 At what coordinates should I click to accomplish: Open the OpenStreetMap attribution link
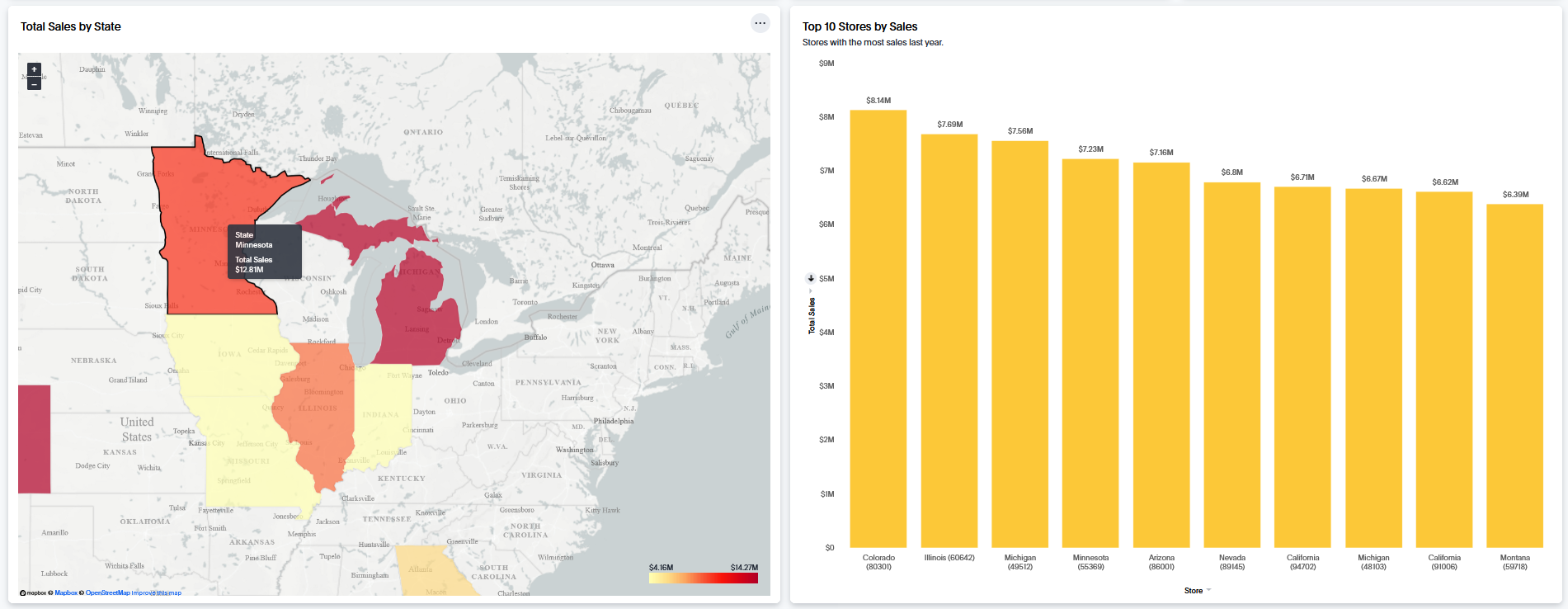coord(108,592)
